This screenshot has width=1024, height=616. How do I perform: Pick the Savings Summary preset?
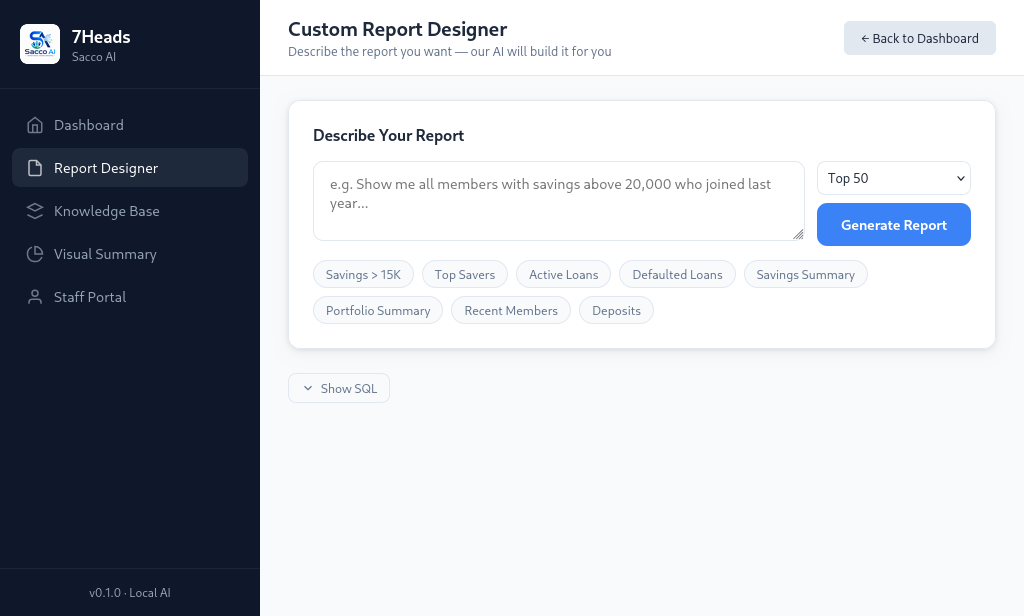click(805, 274)
